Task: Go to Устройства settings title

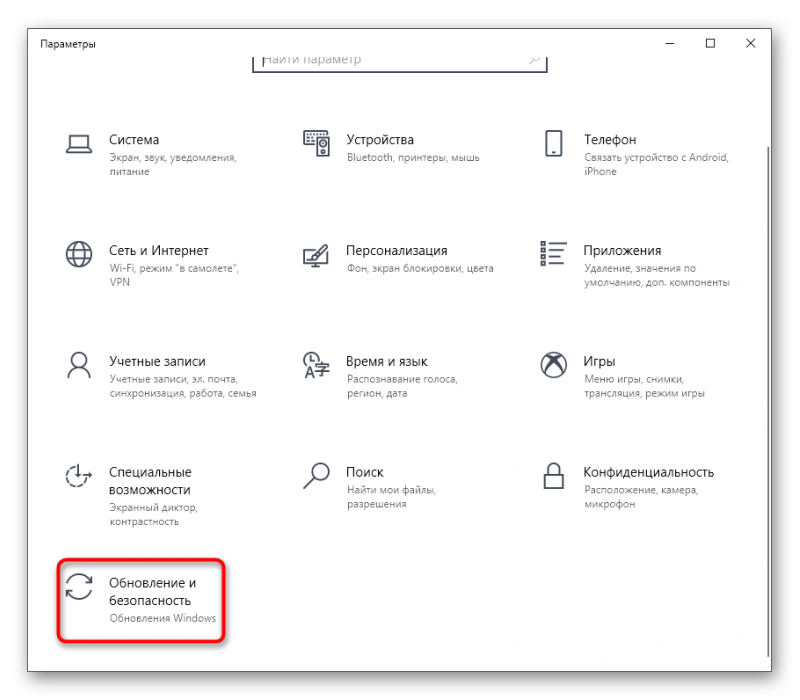Action: 380,140
